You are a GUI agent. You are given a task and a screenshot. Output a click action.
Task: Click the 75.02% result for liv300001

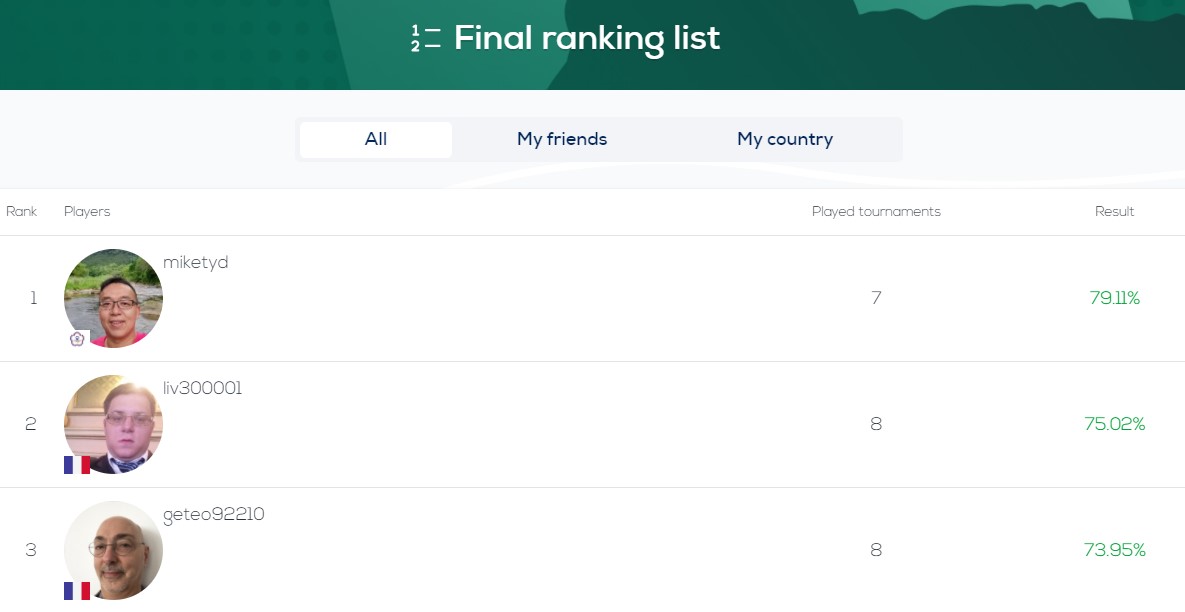point(1114,424)
